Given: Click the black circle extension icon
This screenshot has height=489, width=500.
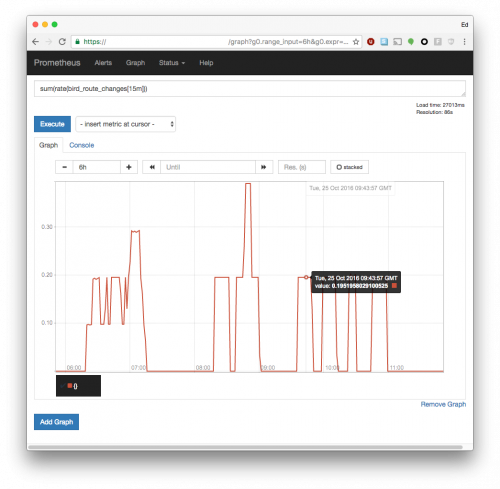Looking at the screenshot, I should click(x=424, y=42).
